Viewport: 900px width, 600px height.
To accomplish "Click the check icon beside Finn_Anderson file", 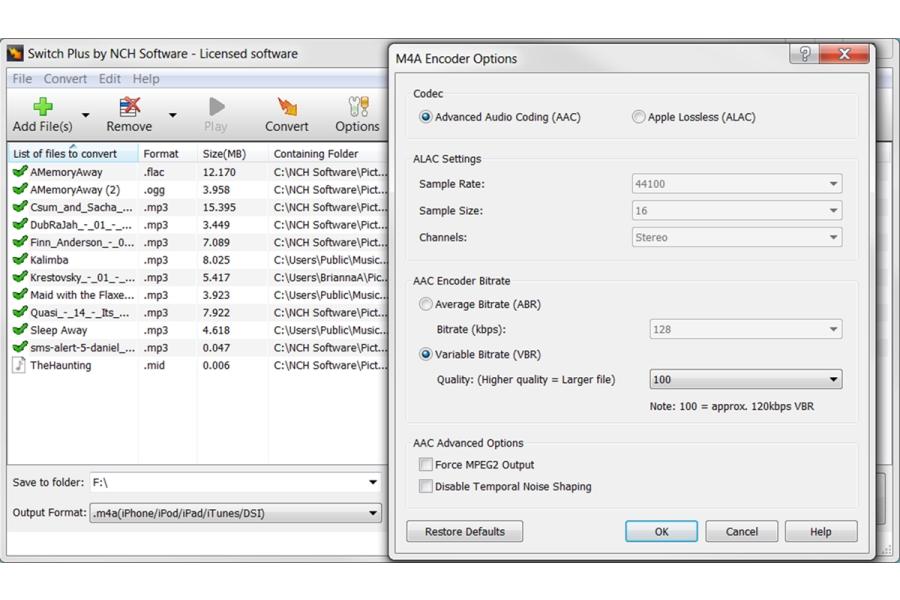I will 20,242.
